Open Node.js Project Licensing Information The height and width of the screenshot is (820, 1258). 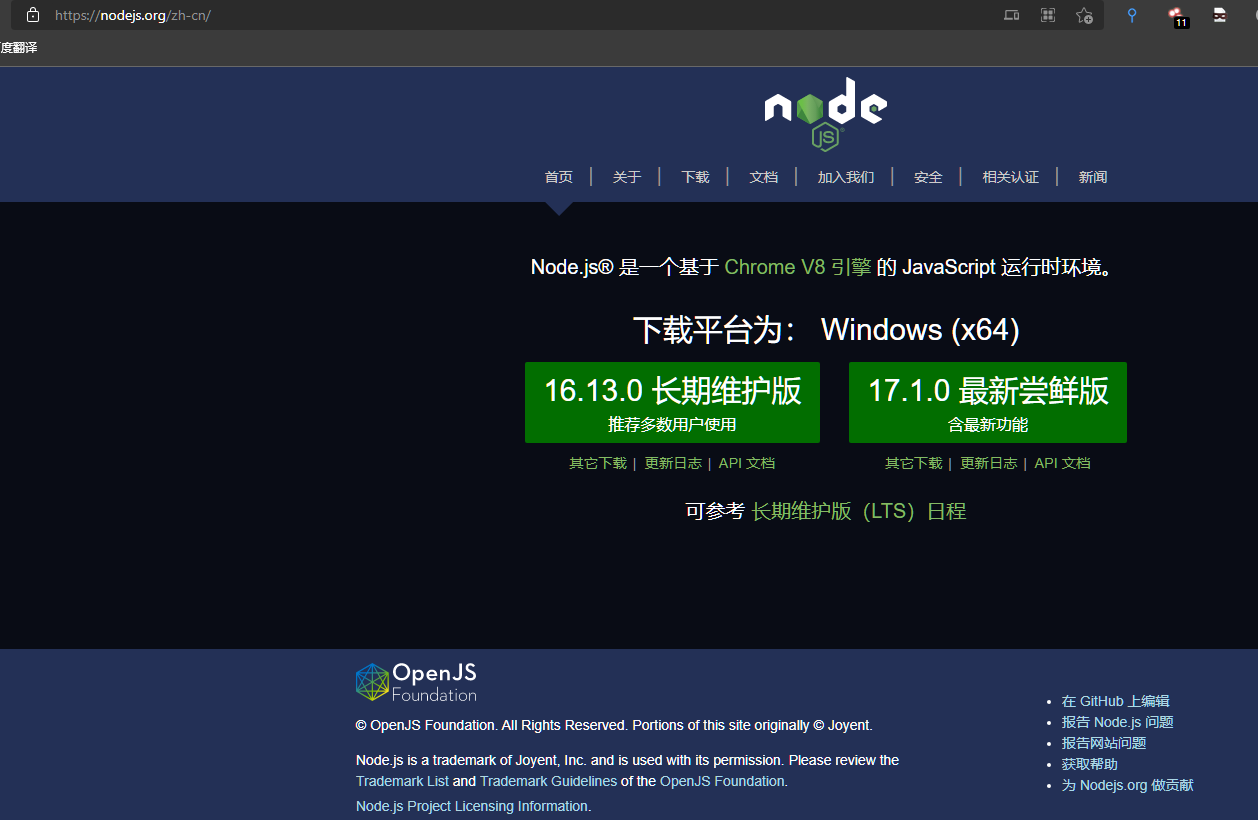click(472, 806)
